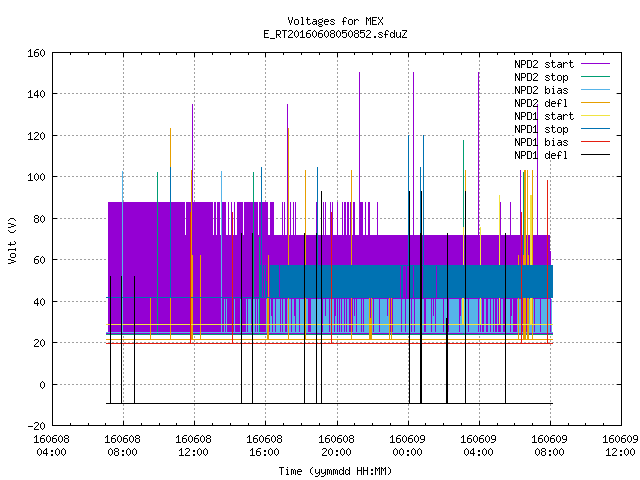
Task: Click the 160609 00:00 x-axis tick label
Action: click(x=407, y=446)
